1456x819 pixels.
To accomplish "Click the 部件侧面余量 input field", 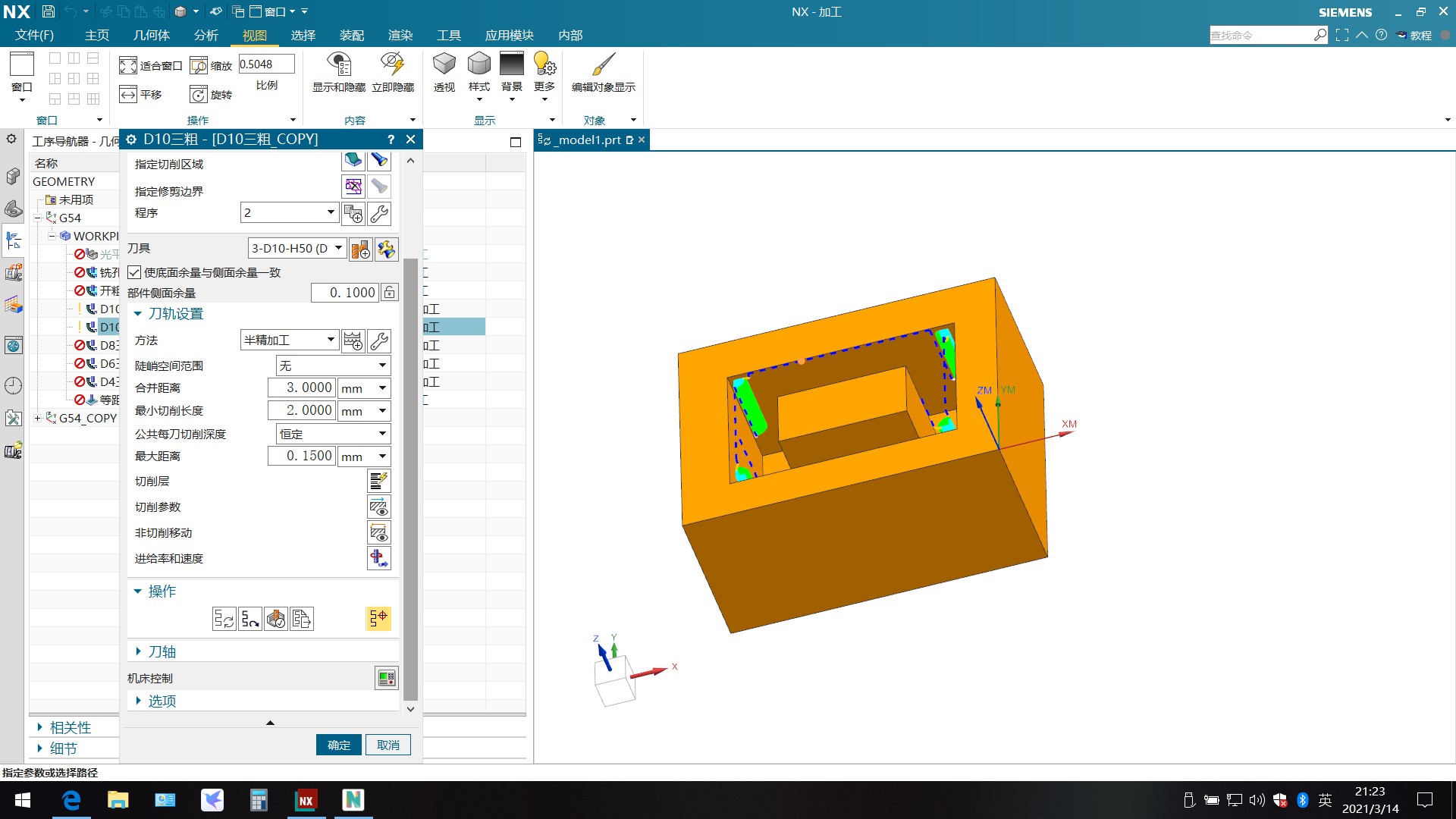I will (345, 293).
